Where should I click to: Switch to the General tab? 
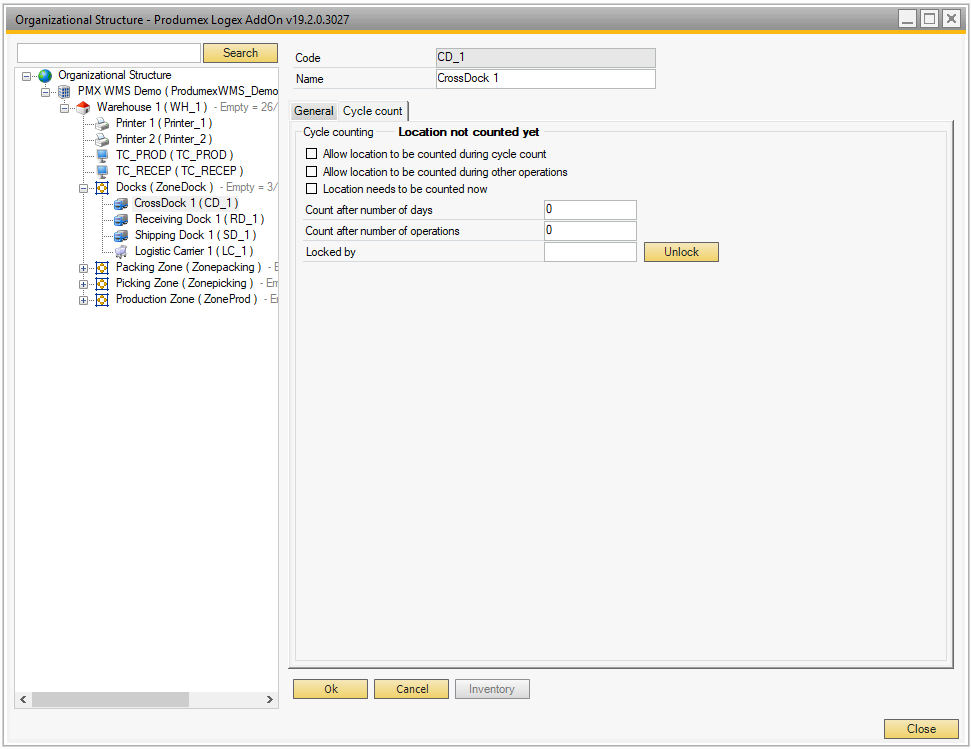(x=314, y=111)
